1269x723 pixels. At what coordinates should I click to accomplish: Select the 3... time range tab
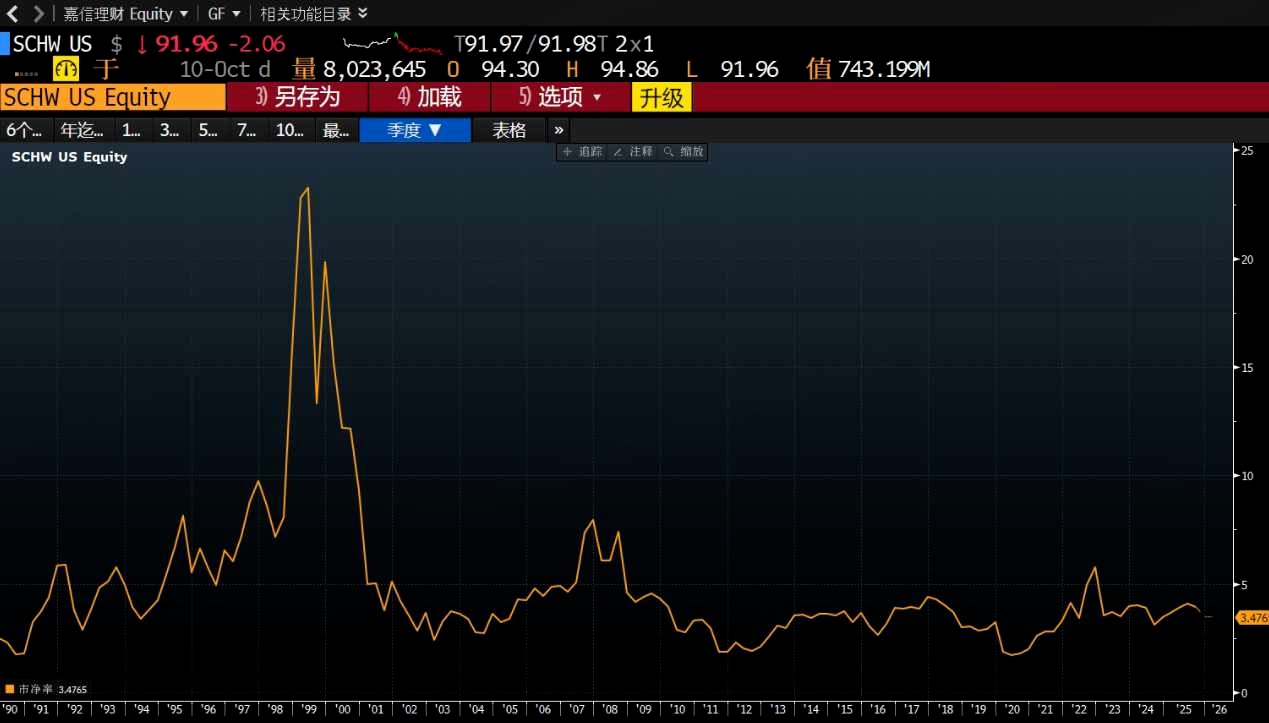170,130
